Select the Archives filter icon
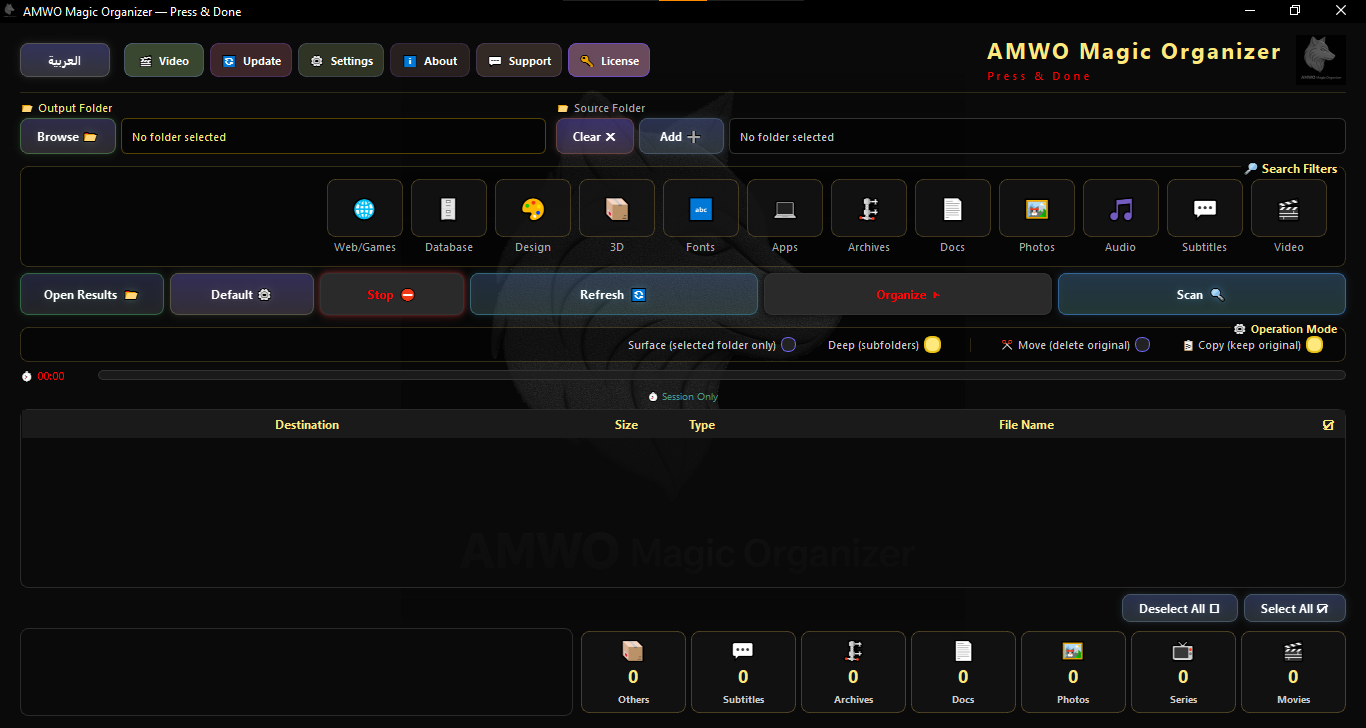 tap(869, 209)
